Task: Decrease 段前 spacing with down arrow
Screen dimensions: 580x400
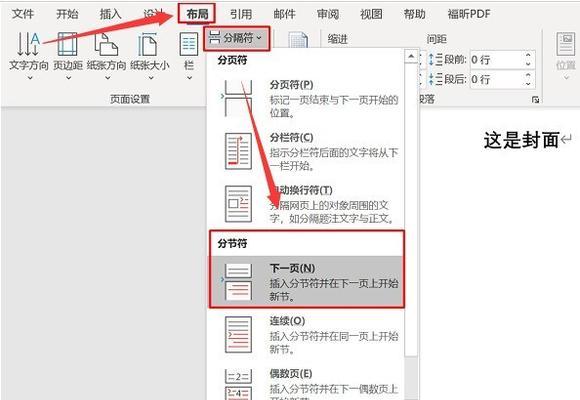Action: pyautogui.click(x=529, y=64)
